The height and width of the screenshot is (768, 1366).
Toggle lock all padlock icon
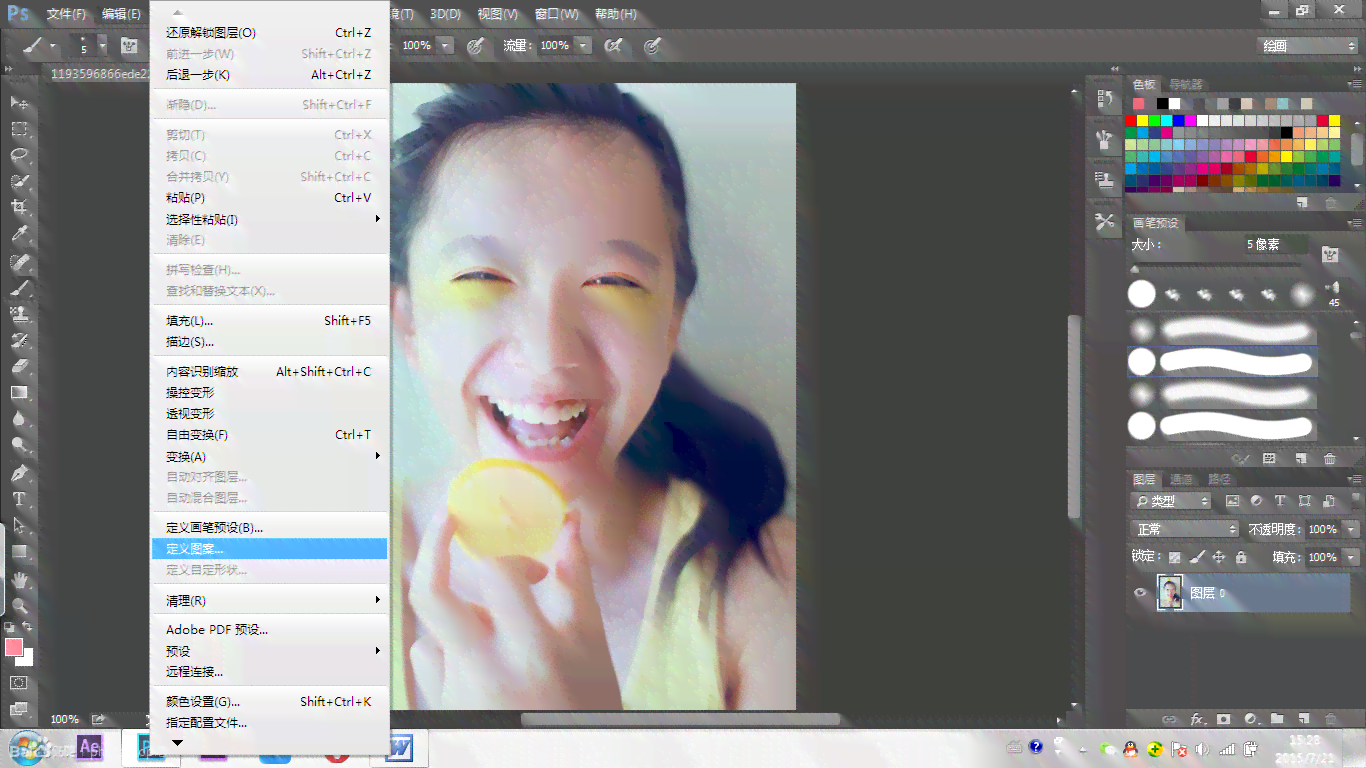pyautogui.click(x=1241, y=557)
